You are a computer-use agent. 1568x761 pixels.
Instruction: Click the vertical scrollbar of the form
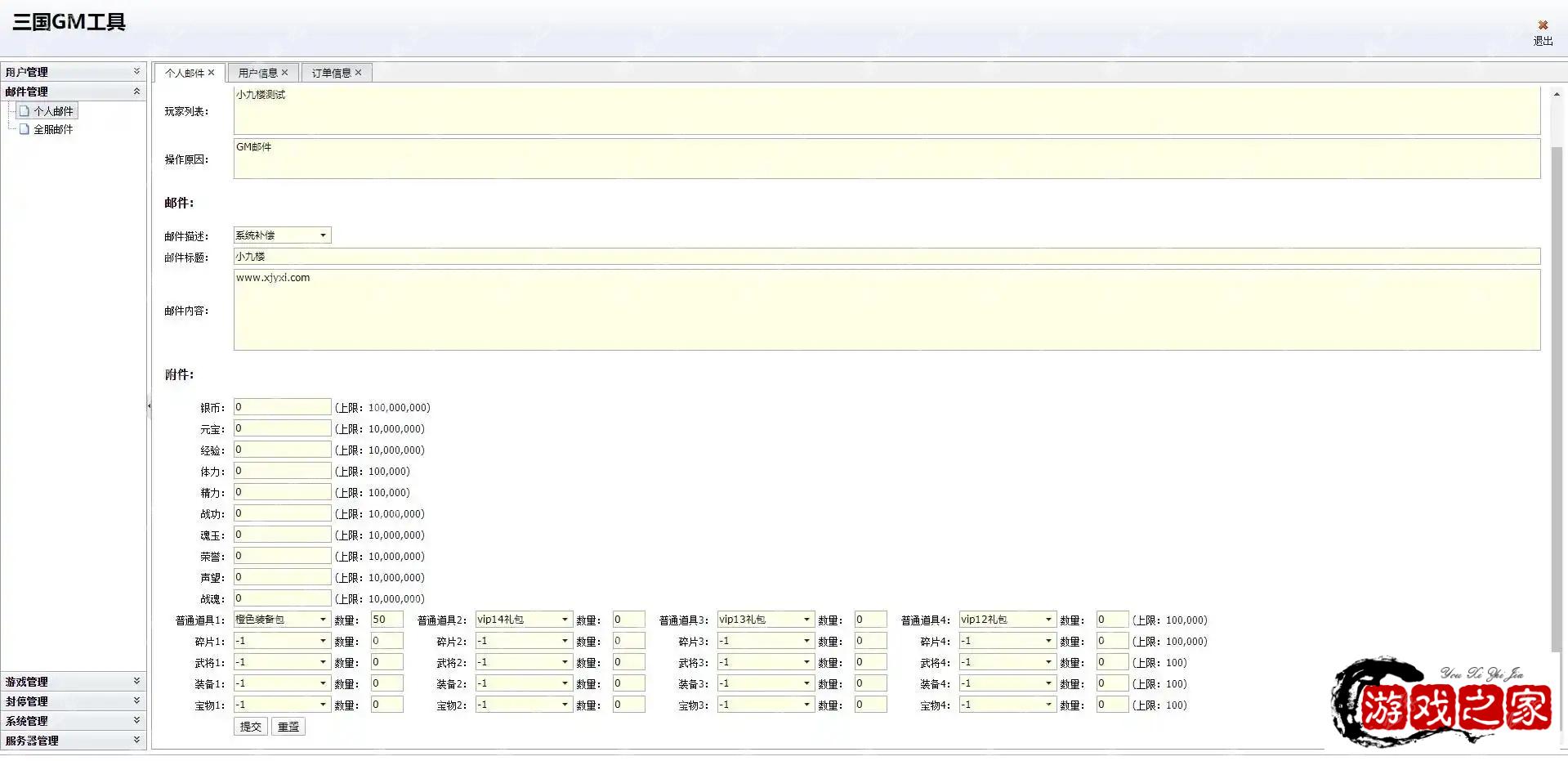[x=1557, y=392]
